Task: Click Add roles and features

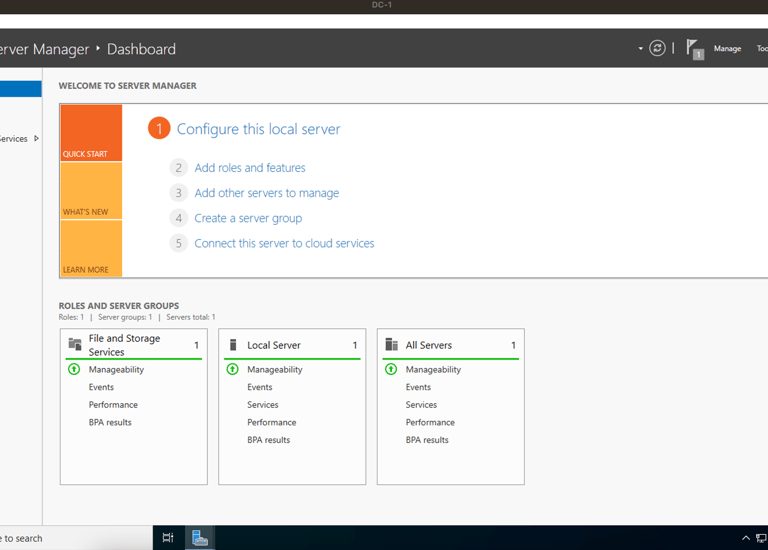Action: pyautogui.click(x=250, y=167)
